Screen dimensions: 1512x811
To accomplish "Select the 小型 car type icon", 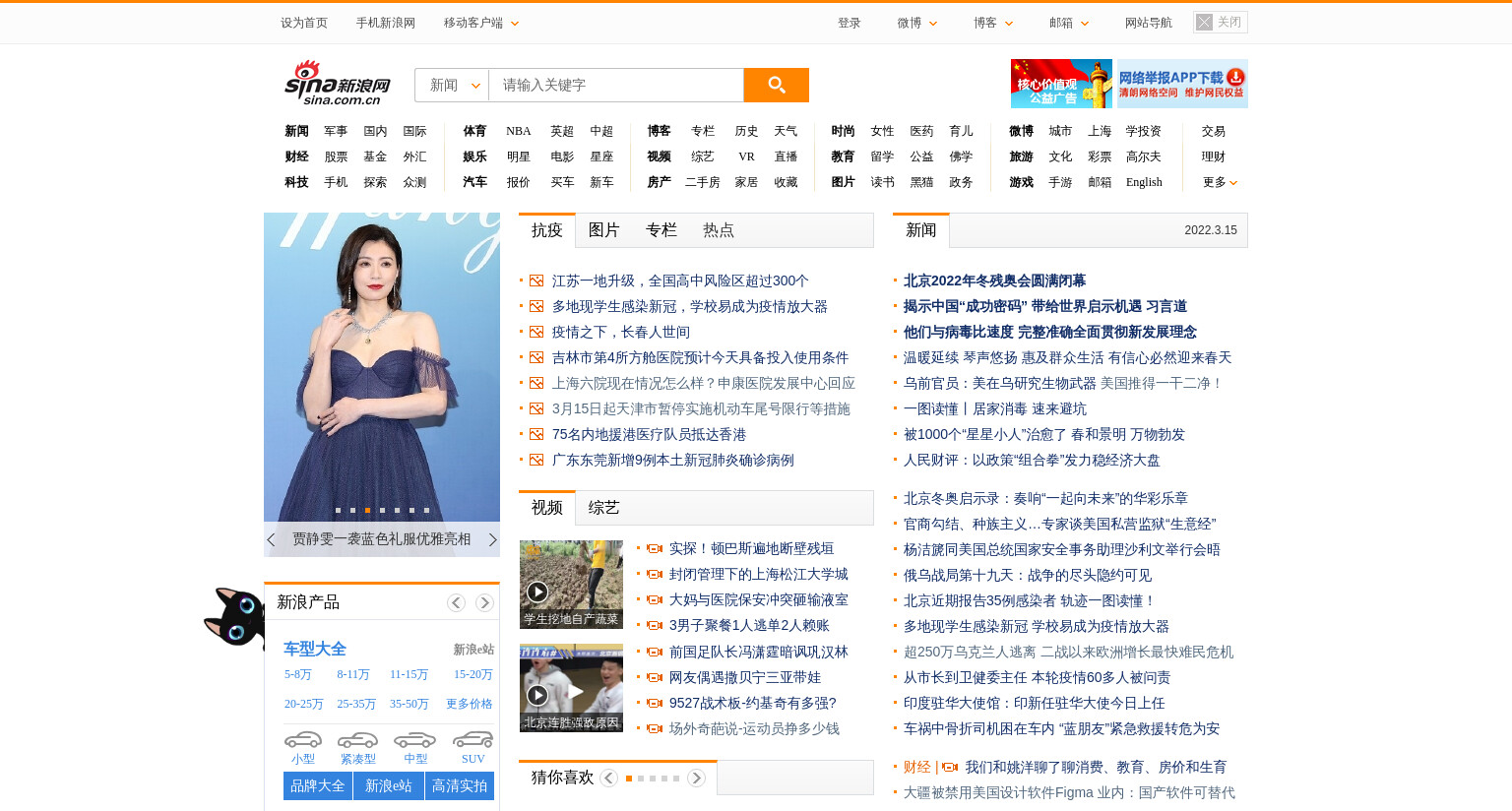I will (x=303, y=739).
